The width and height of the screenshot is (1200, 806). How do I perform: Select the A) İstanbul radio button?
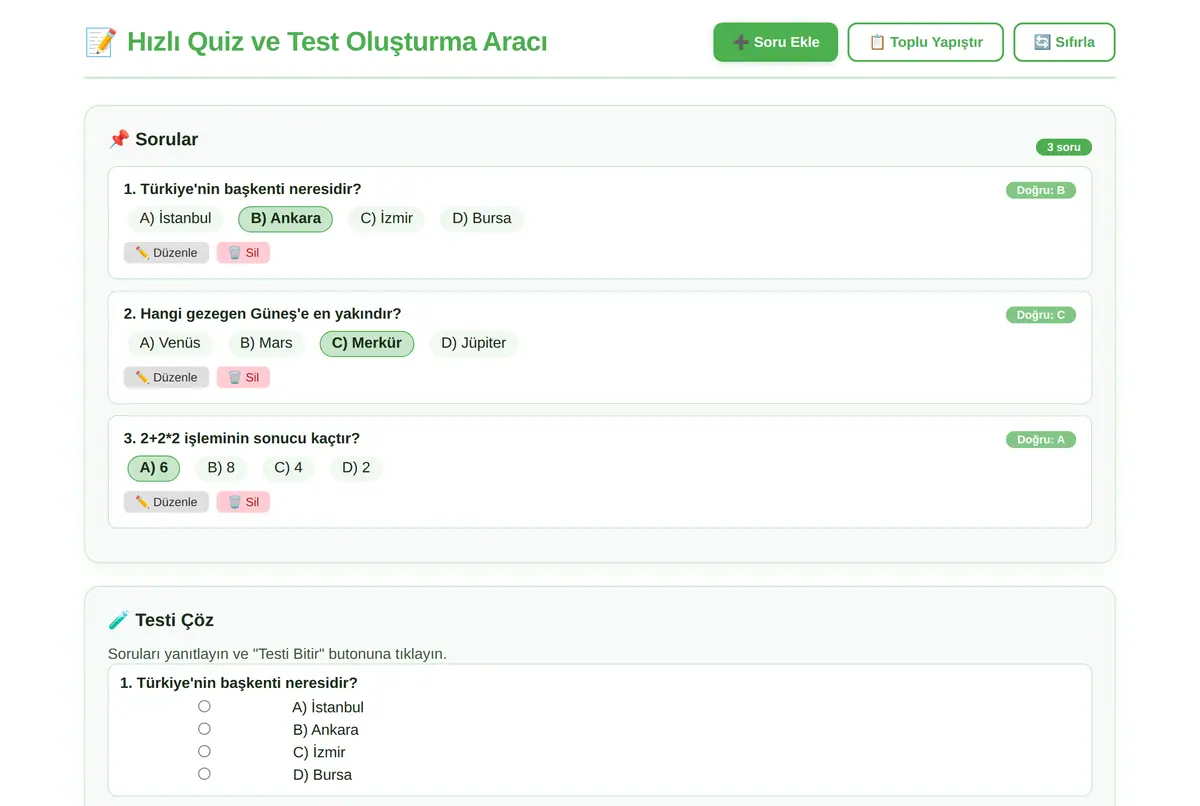click(204, 706)
